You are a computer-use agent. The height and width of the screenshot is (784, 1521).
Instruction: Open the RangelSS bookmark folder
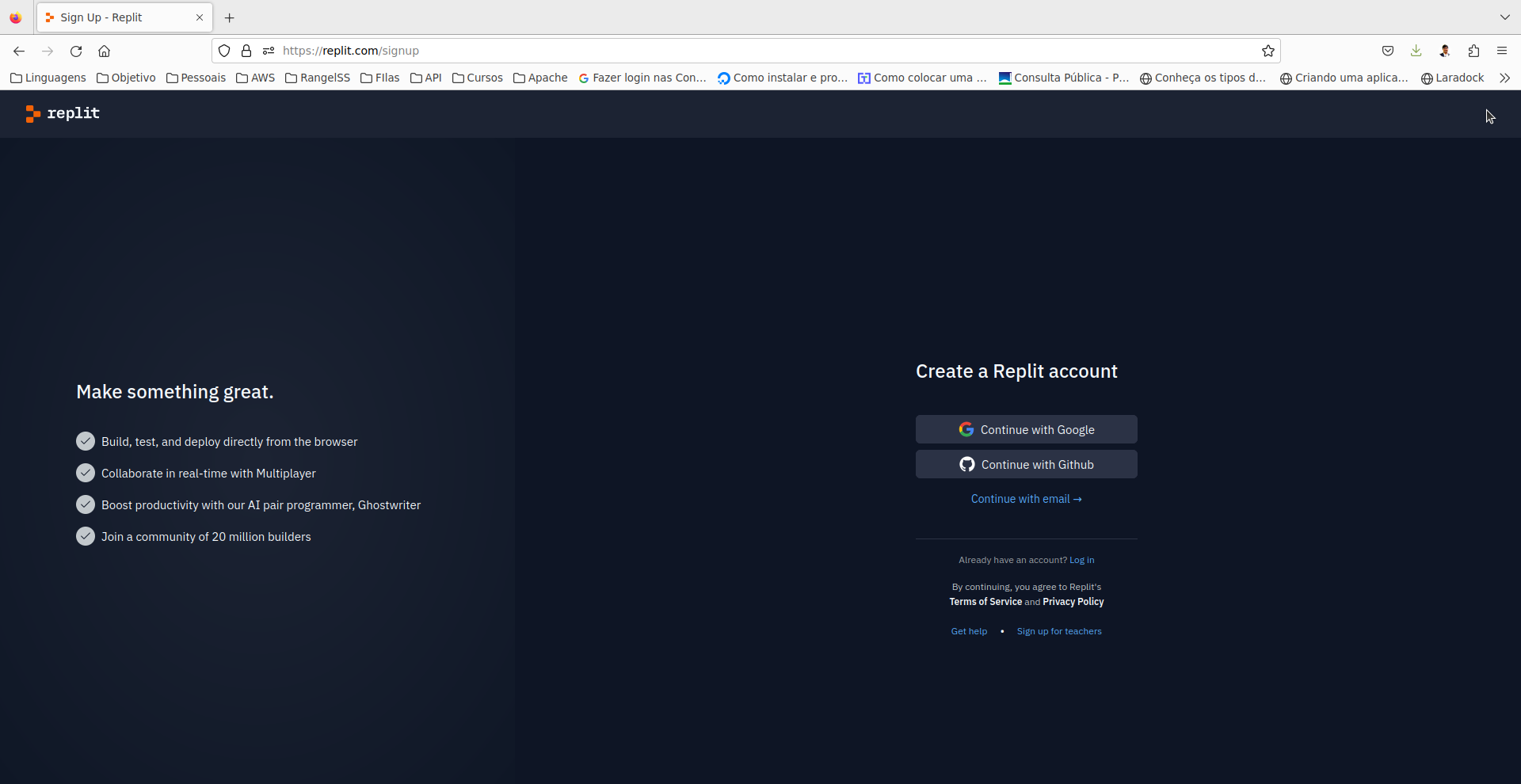(x=317, y=78)
